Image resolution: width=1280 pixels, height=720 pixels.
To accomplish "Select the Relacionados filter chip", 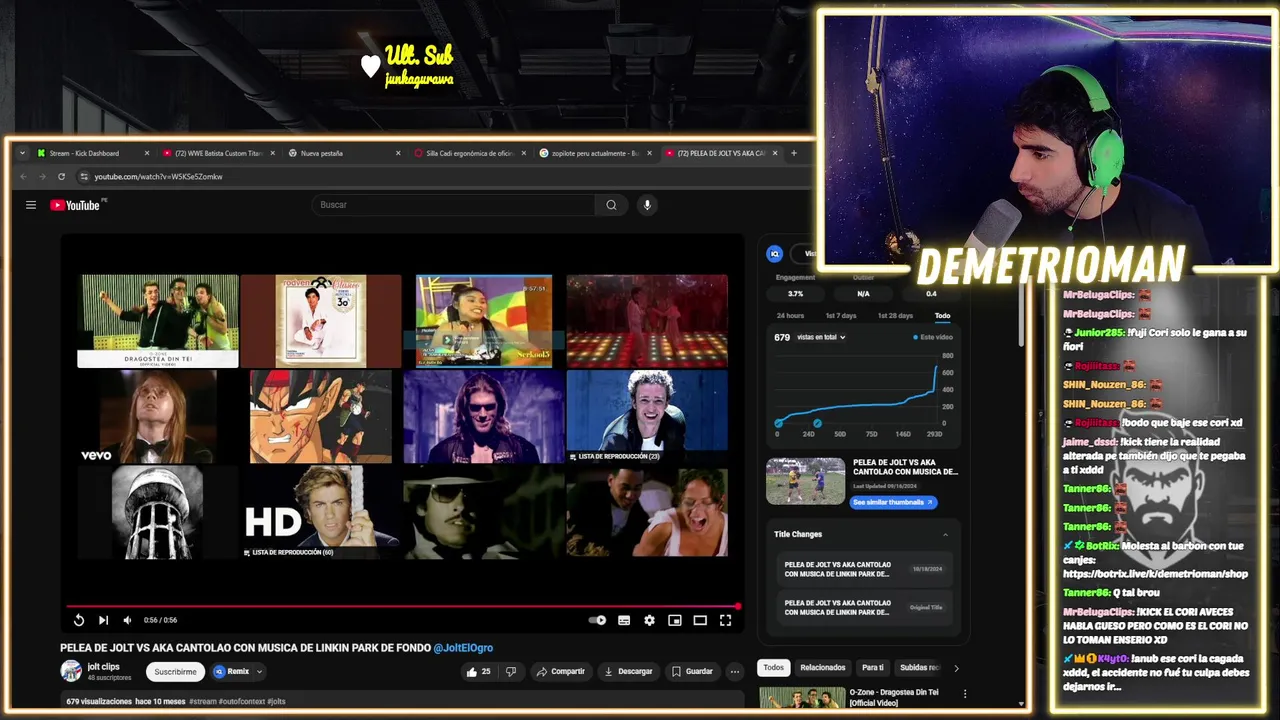I will pos(823,668).
